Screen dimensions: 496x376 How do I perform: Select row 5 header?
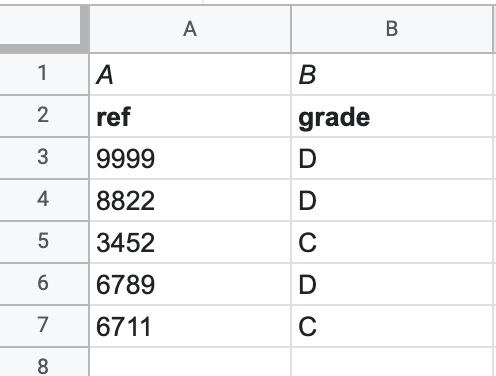(x=44, y=242)
